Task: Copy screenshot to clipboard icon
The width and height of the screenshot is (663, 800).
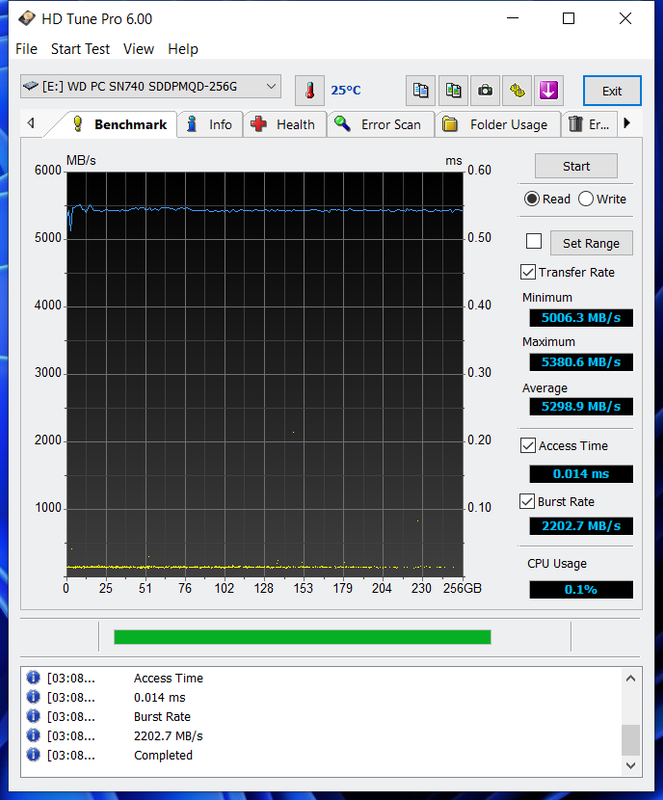Action: click(453, 91)
